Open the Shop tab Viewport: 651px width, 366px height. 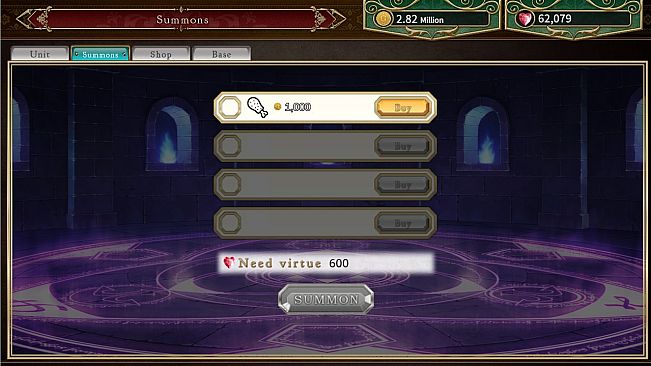click(161, 54)
